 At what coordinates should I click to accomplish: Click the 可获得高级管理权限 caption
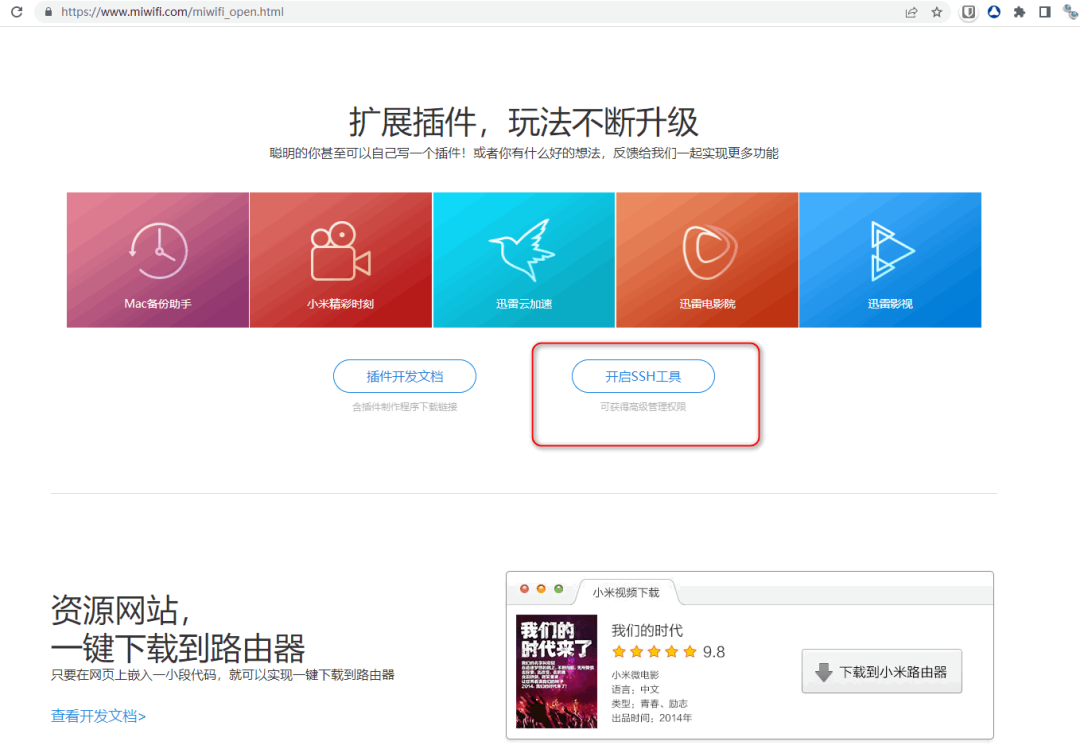tap(643, 406)
